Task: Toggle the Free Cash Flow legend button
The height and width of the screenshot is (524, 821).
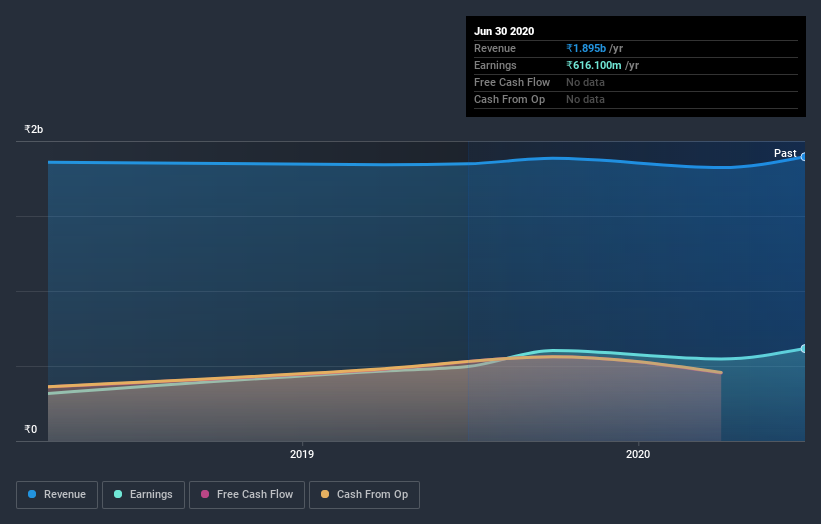Action: click(x=247, y=495)
